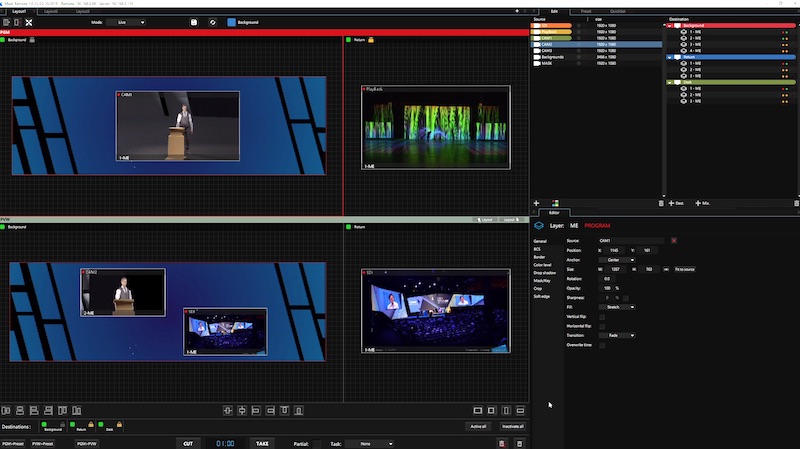Click the red X next to CAM1 source field
The height and width of the screenshot is (449, 800).
674,241
